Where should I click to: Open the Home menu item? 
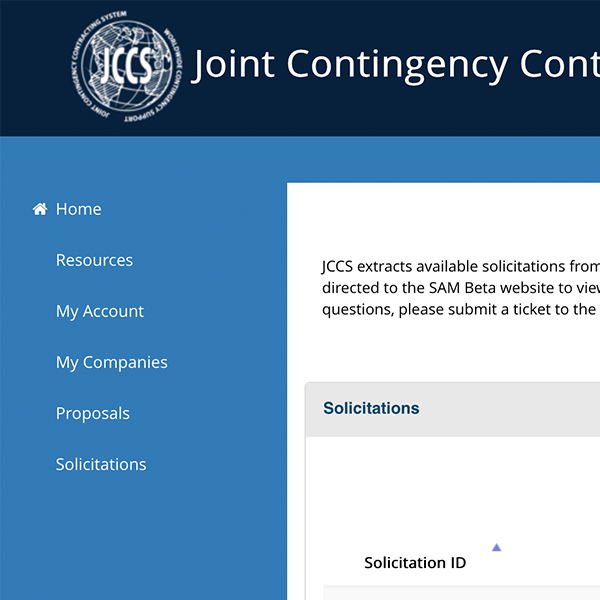pos(78,209)
